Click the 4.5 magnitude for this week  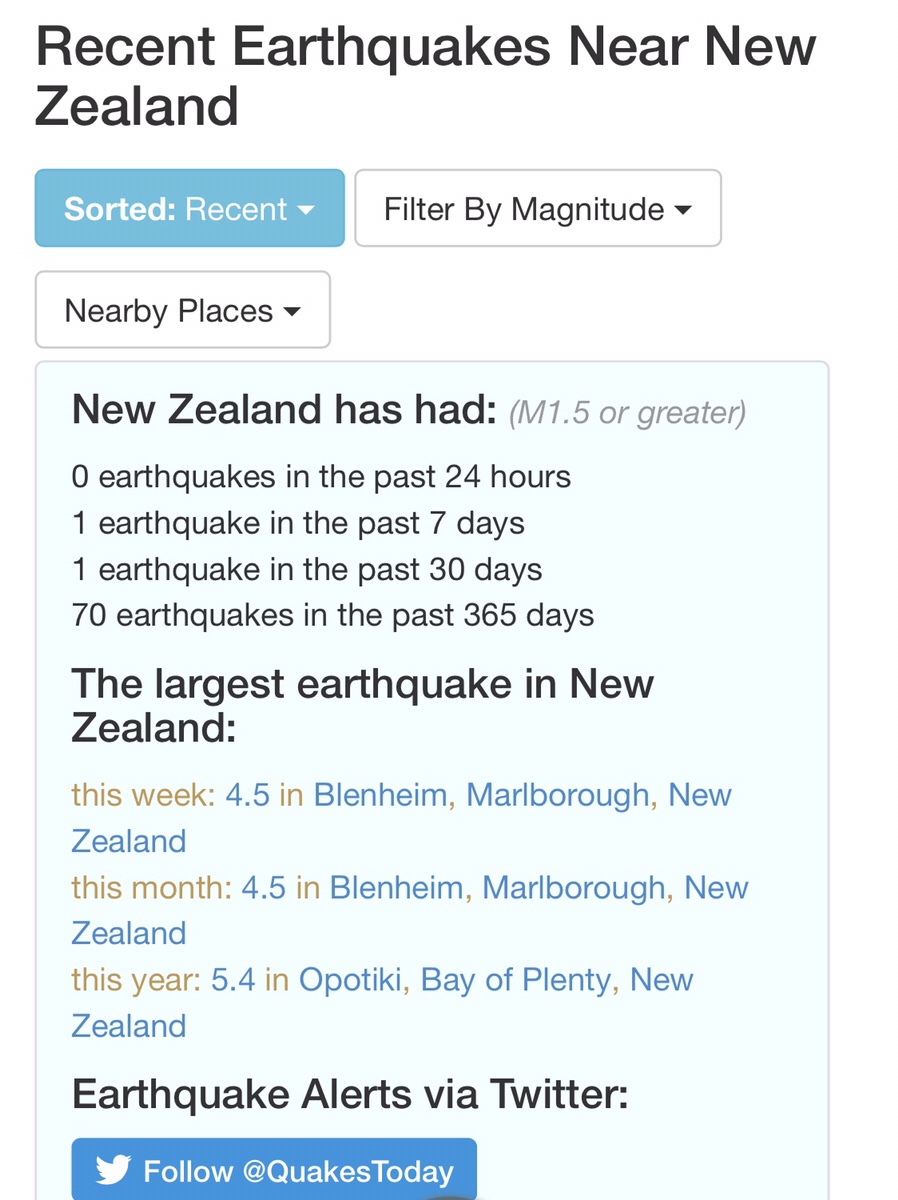click(x=246, y=796)
